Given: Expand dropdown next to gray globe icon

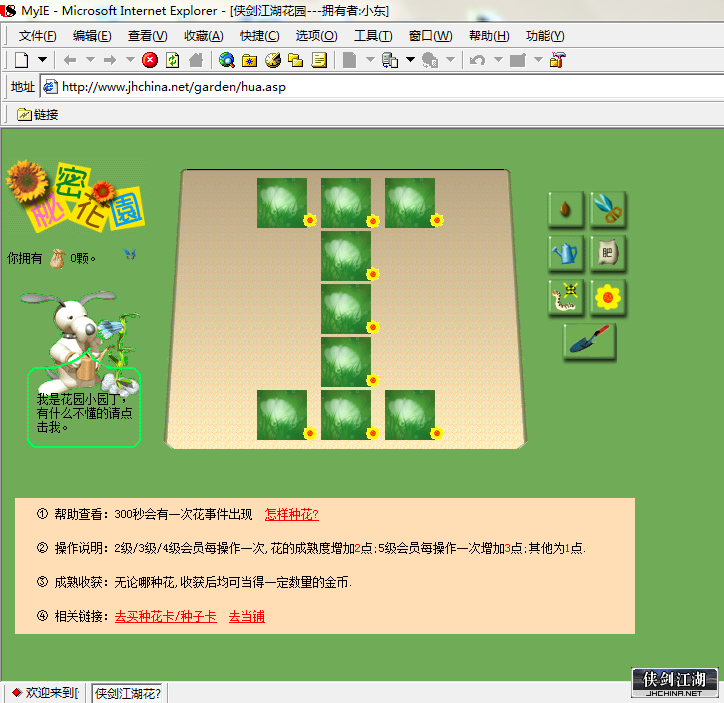Looking at the screenshot, I should [451, 60].
